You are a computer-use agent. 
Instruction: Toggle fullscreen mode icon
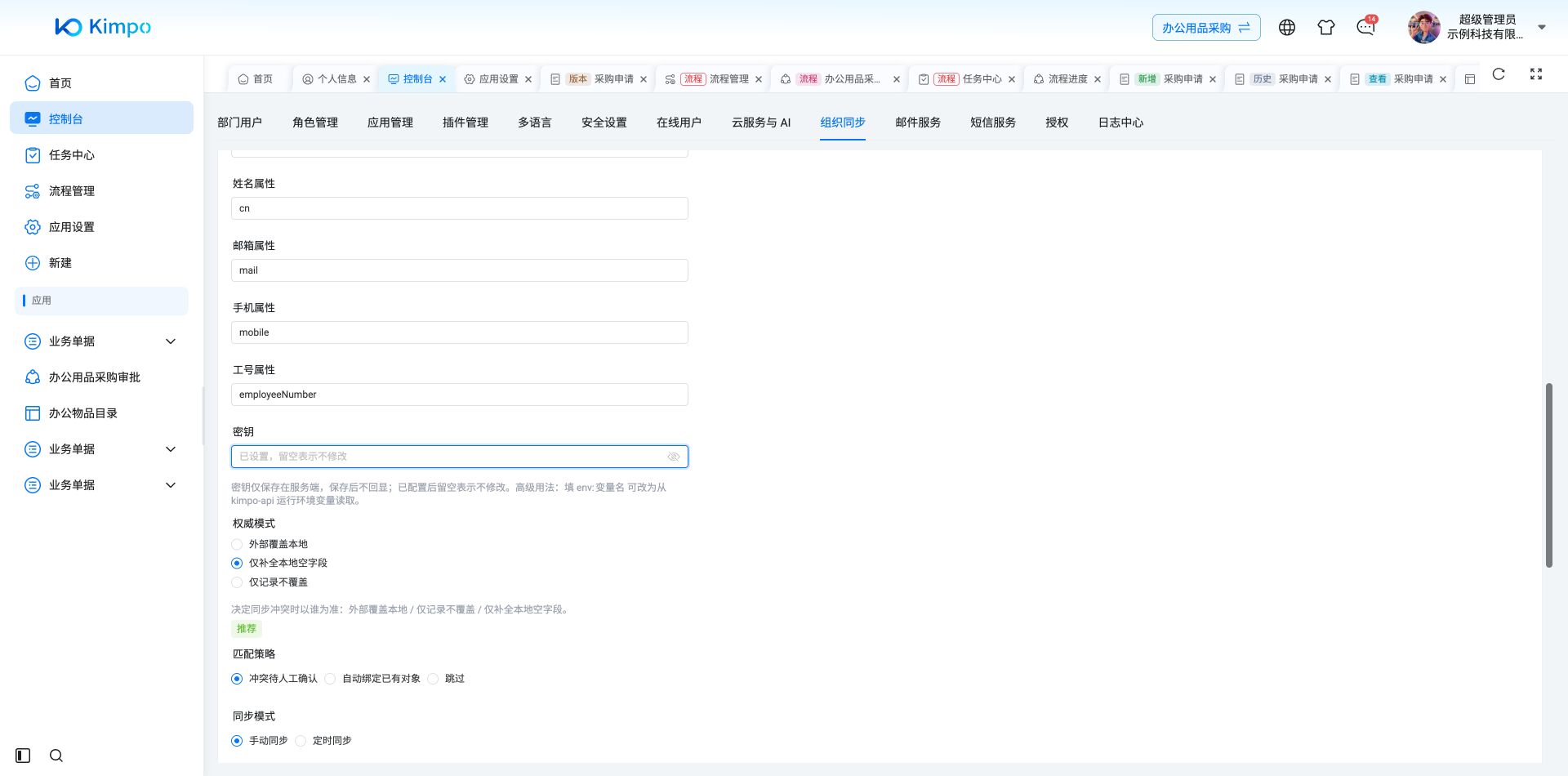pyautogui.click(x=1536, y=74)
